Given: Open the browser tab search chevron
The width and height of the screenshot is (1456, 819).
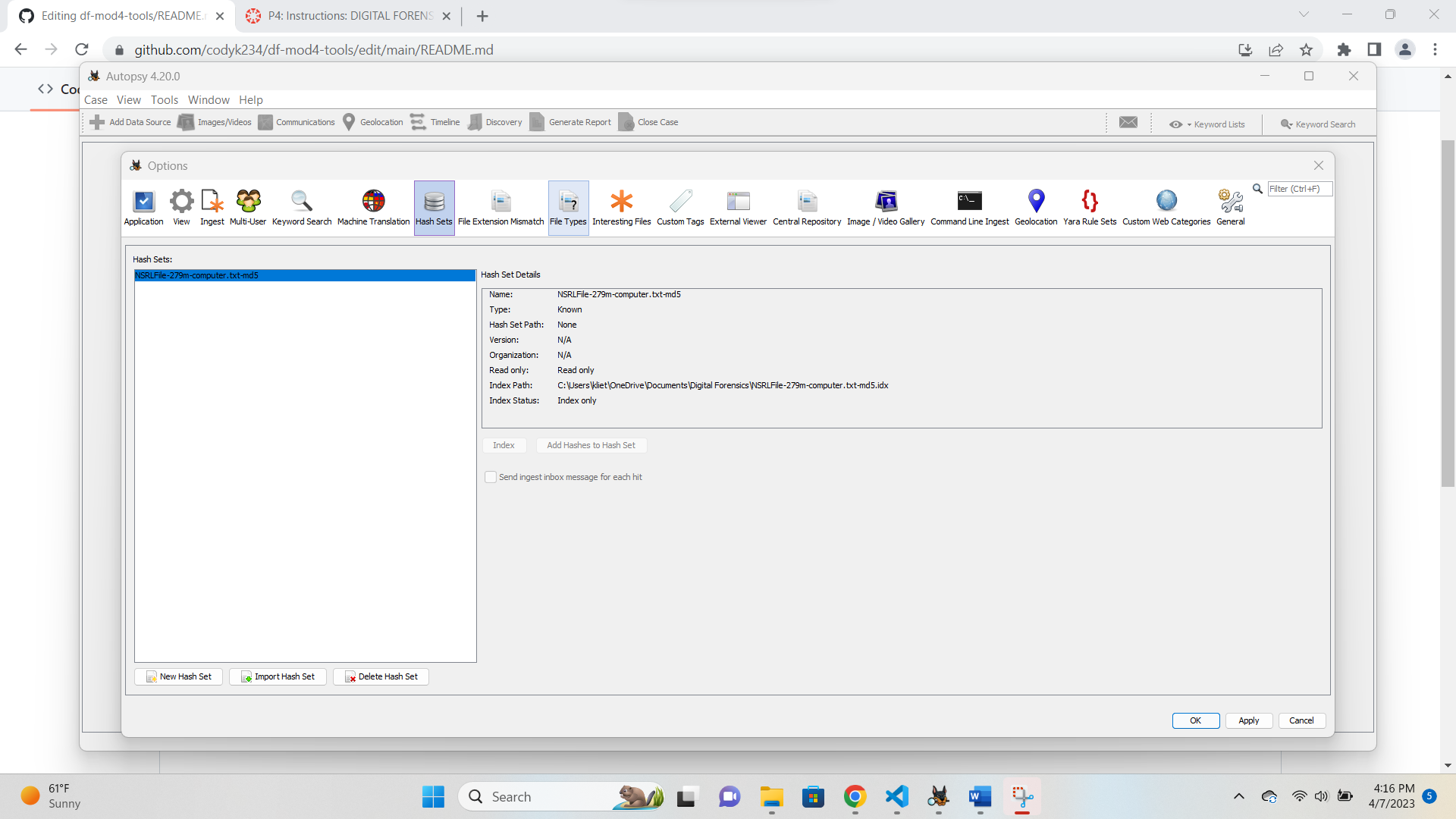Looking at the screenshot, I should click(x=1304, y=14).
